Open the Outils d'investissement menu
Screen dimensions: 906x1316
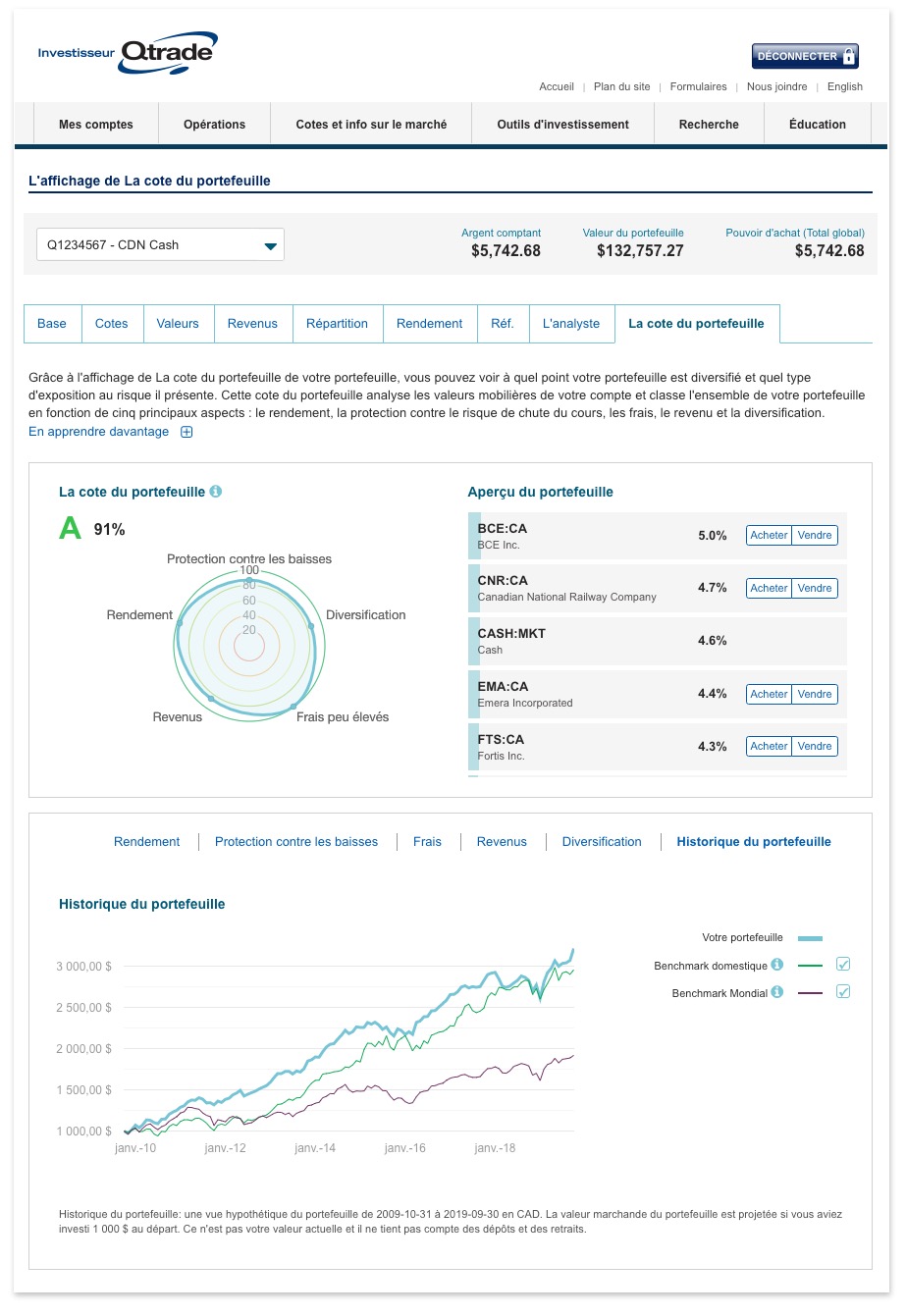point(562,125)
